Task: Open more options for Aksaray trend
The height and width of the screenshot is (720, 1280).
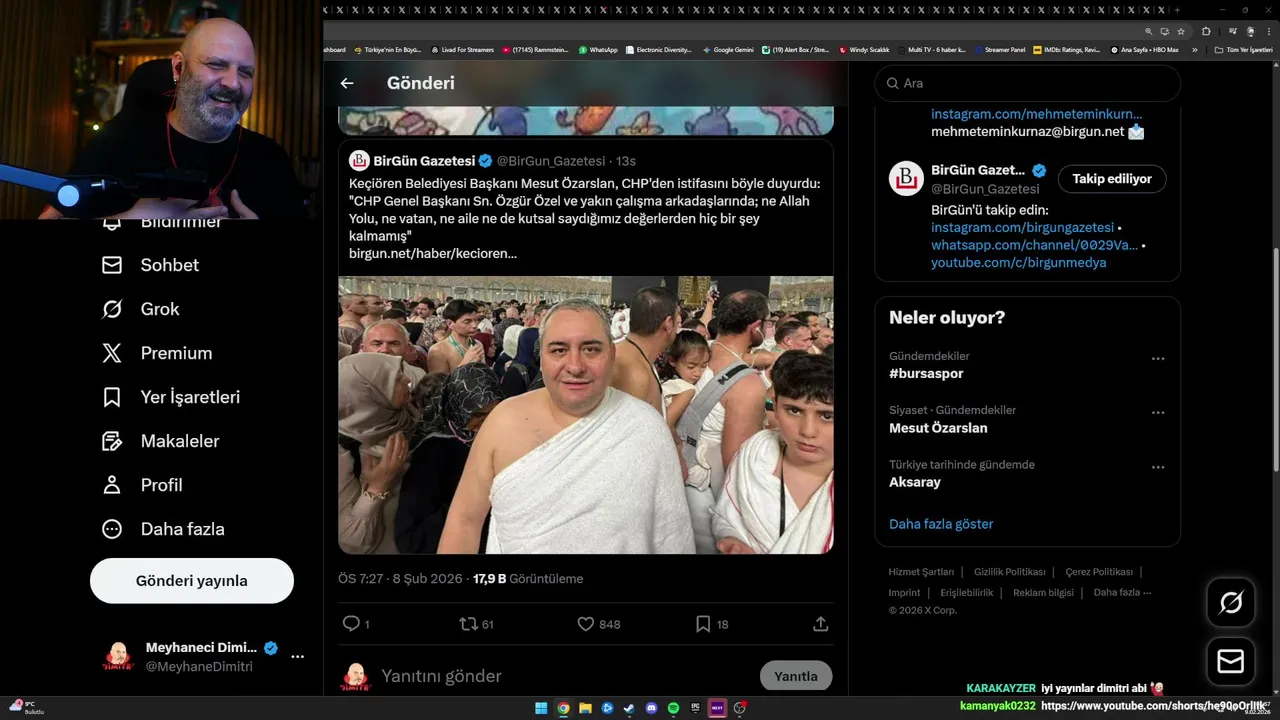Action: point(1158,467)
